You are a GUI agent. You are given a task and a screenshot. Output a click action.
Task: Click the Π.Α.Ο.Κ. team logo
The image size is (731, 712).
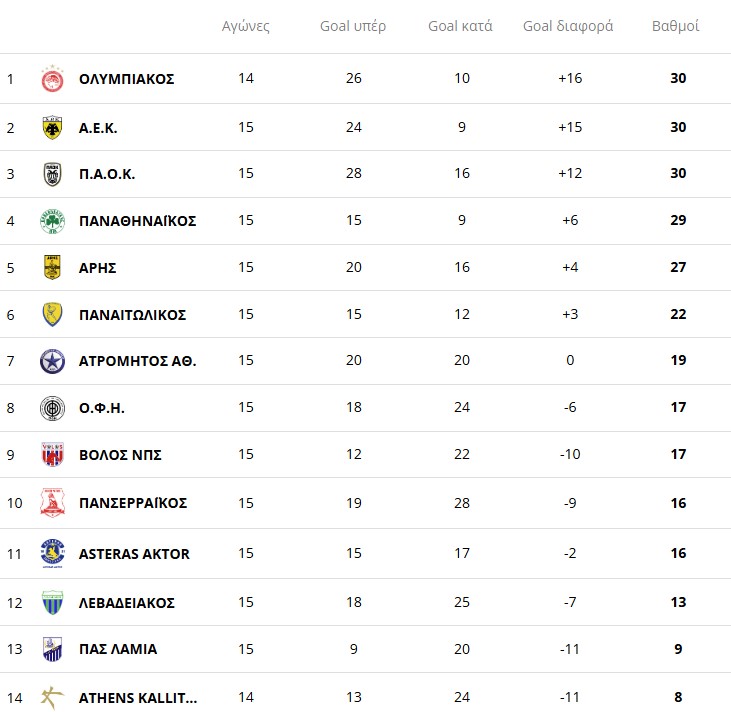coord(52,174)
